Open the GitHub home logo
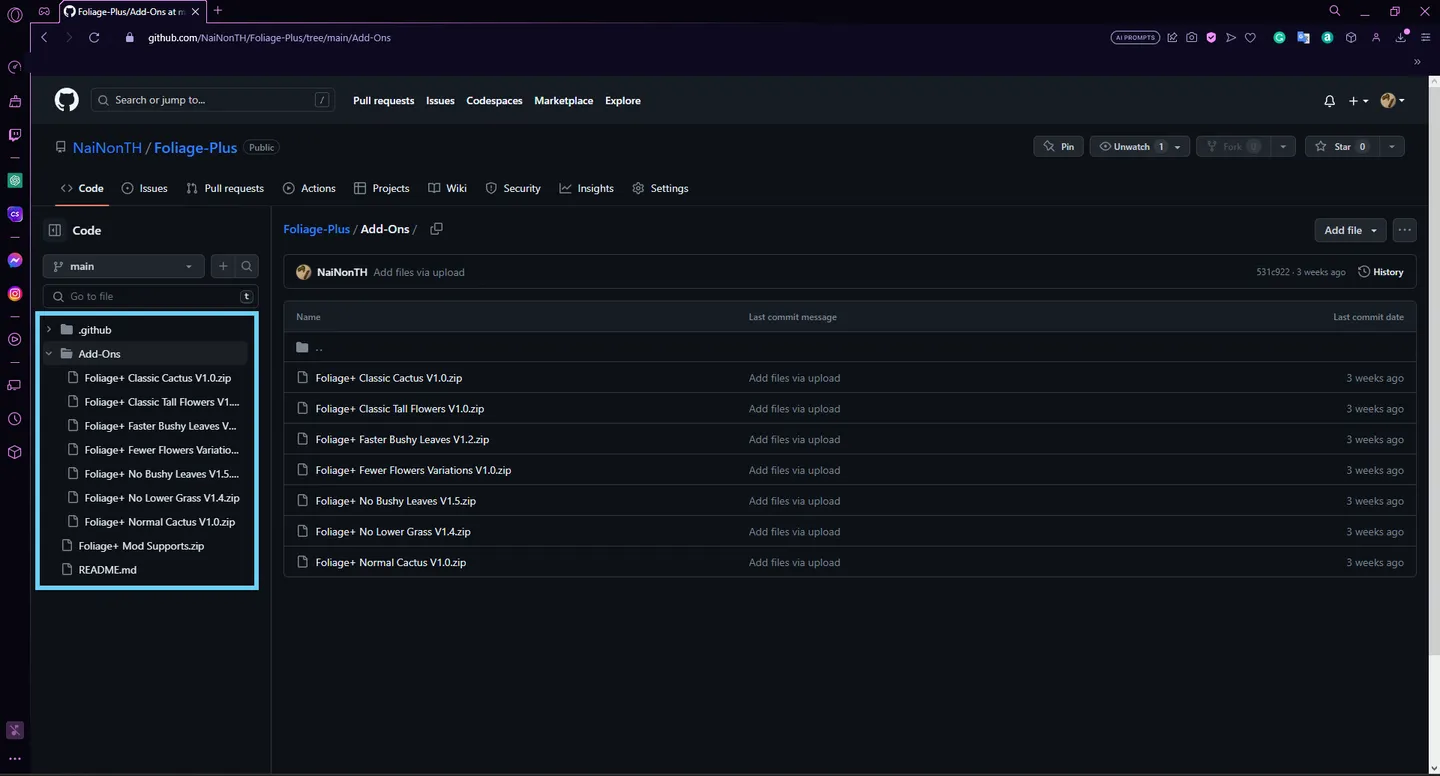The image size is (1440, 776). tap(66, 100)
